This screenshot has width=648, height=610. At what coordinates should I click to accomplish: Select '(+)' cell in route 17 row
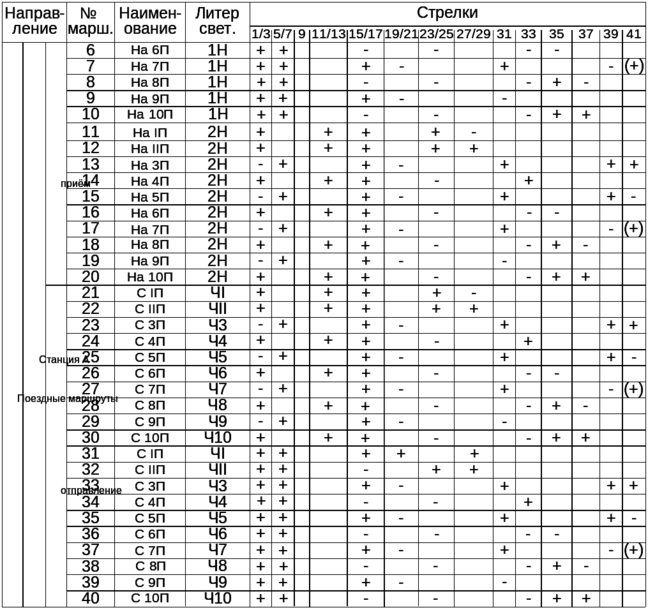[634, 229]
